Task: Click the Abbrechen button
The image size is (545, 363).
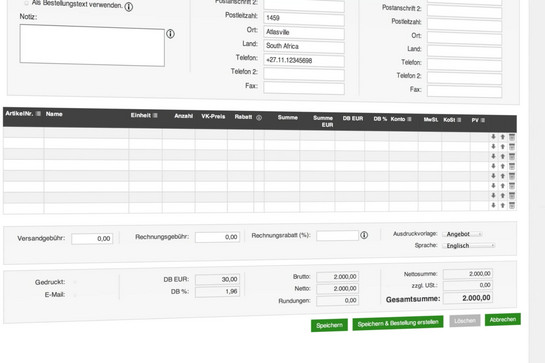Action: pos(503,319)
